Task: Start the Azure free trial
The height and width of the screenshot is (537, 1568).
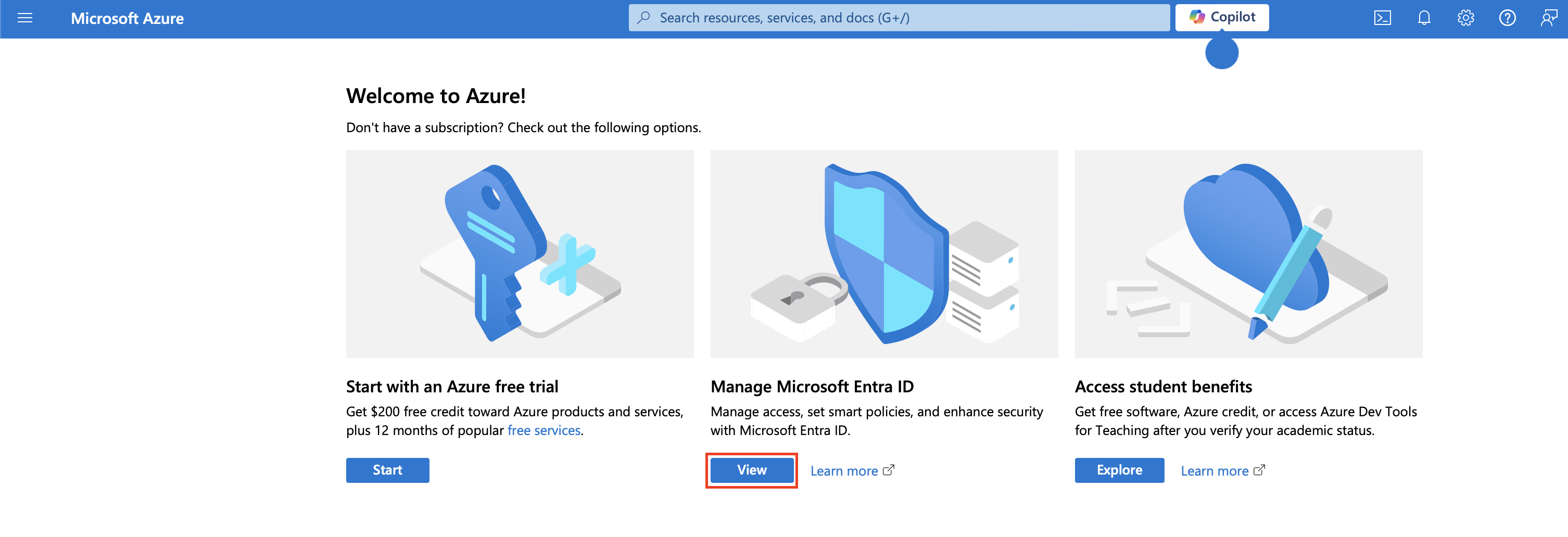Action: coord(387,470)
